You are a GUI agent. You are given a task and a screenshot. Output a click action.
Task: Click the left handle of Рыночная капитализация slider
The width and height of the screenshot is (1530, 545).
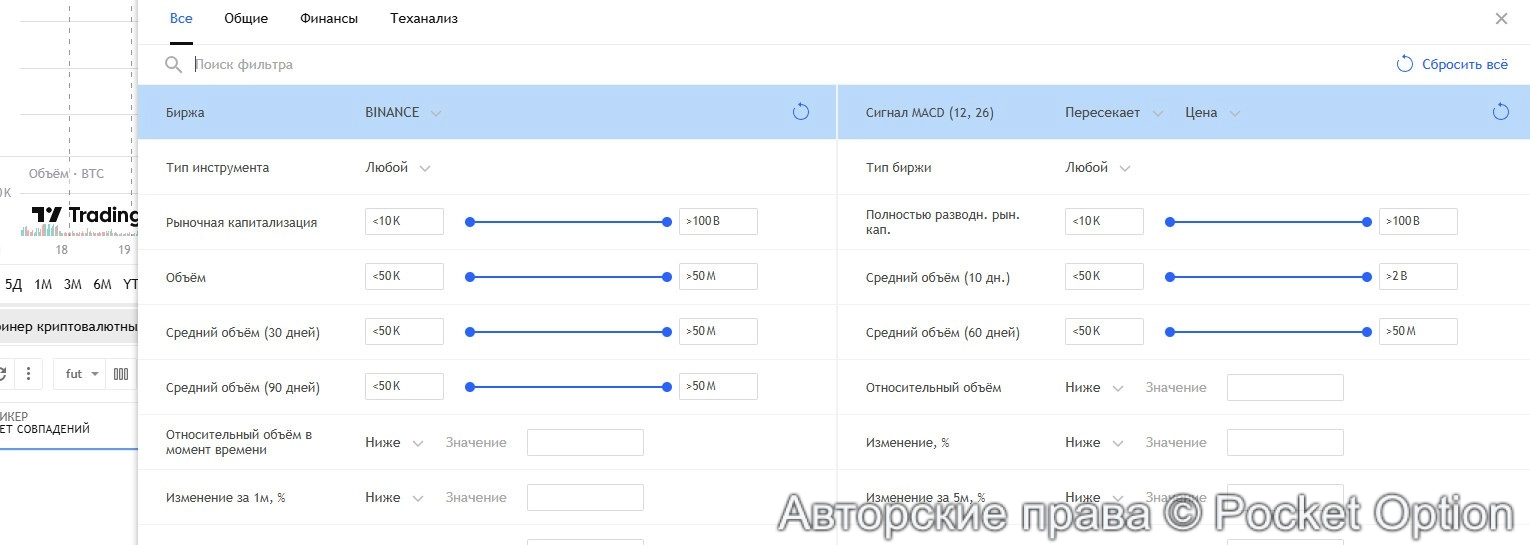click(470, 222)
